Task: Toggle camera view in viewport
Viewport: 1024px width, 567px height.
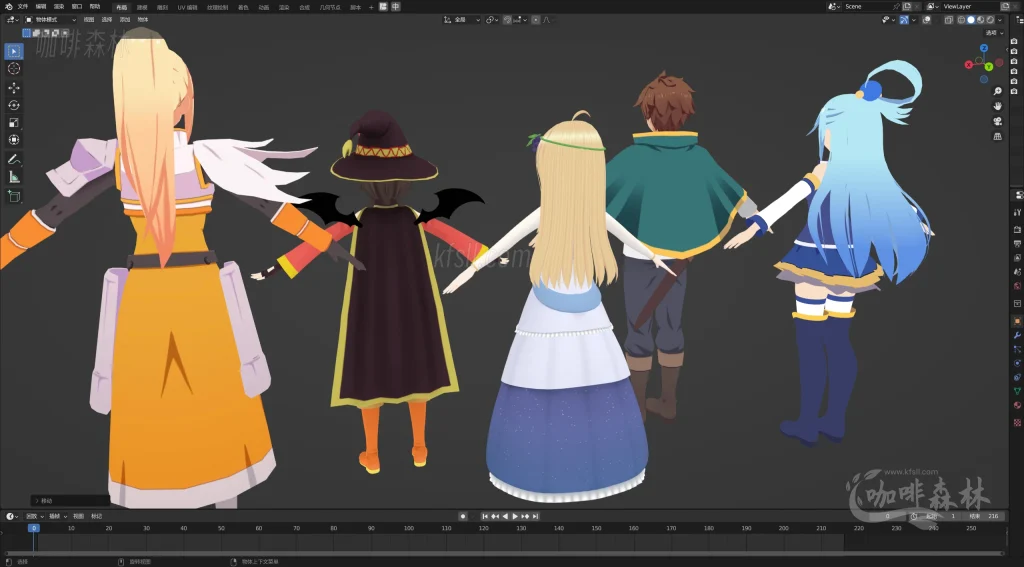Action: pos(997,121)
